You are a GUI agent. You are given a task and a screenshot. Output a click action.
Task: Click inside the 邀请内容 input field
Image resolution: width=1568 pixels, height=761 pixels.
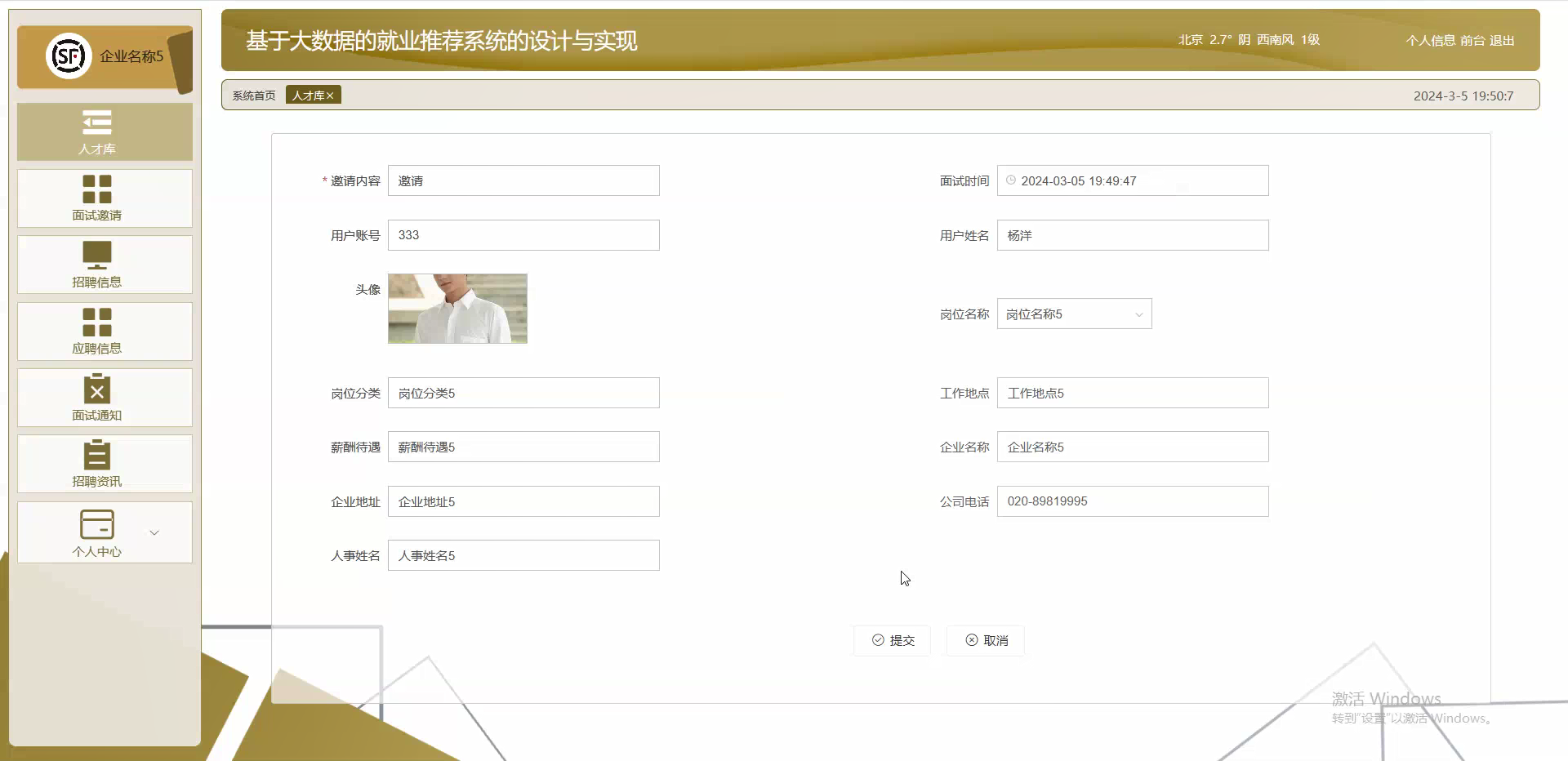pos(523,180)
